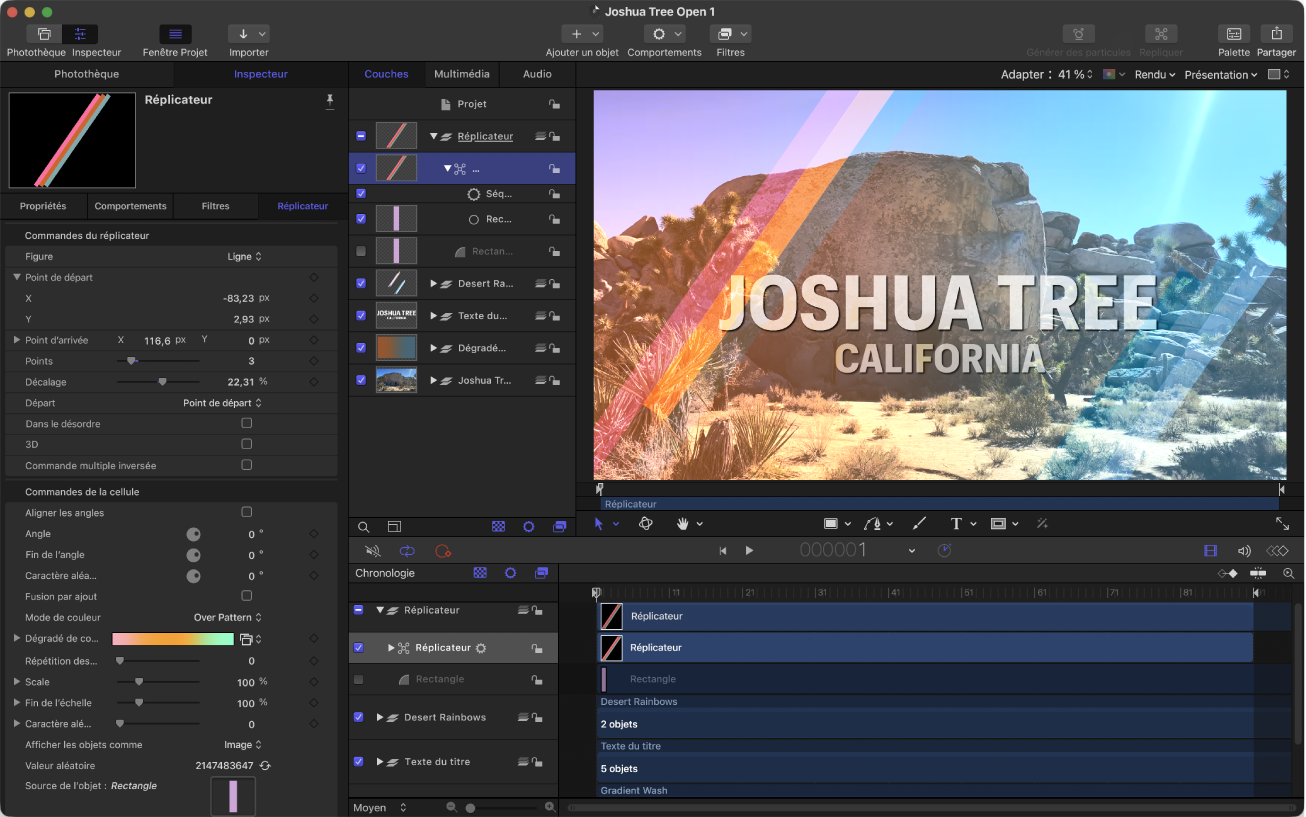Select the hand pan tool
The width and height of the screenshot is (1306, 817).
[684, 523]
